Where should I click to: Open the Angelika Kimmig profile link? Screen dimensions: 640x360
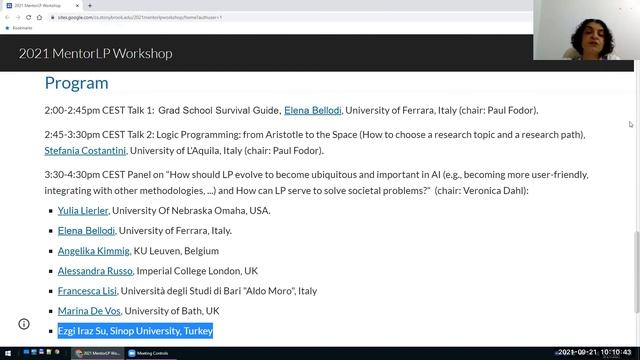point(94,251)
